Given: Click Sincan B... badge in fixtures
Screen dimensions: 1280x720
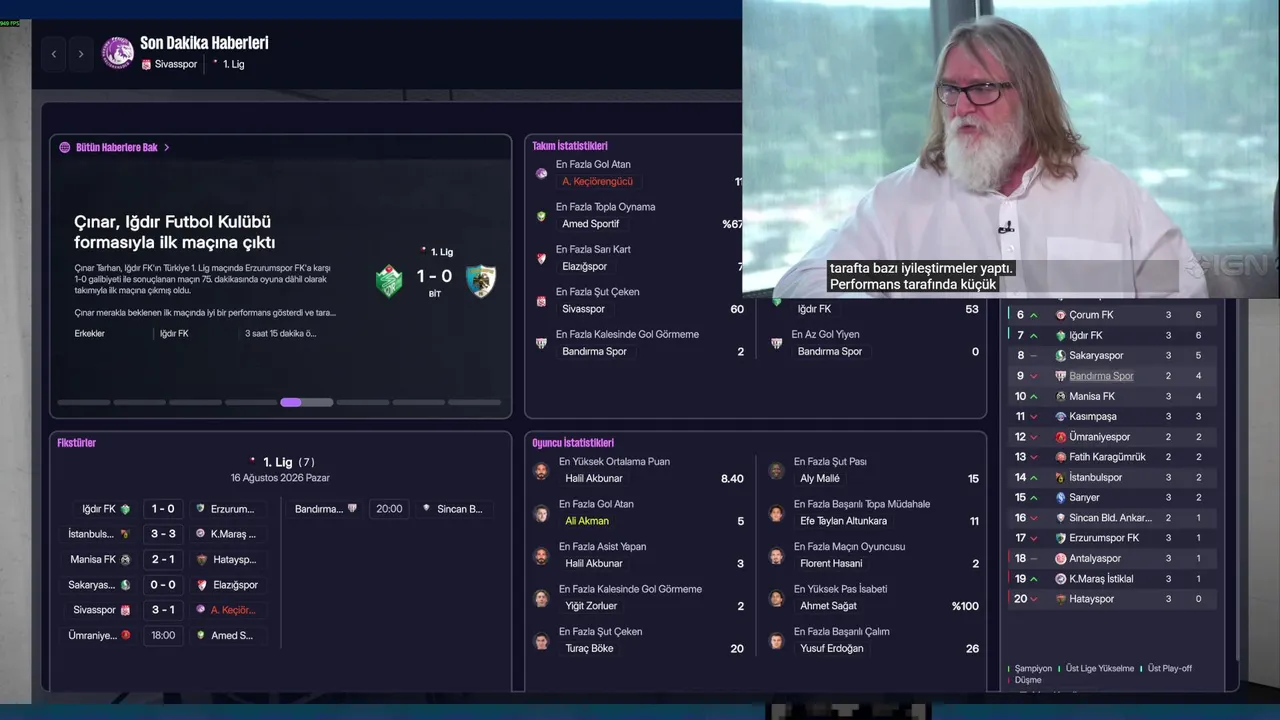Looking at the screenshot, I should [x=426, y=509].
